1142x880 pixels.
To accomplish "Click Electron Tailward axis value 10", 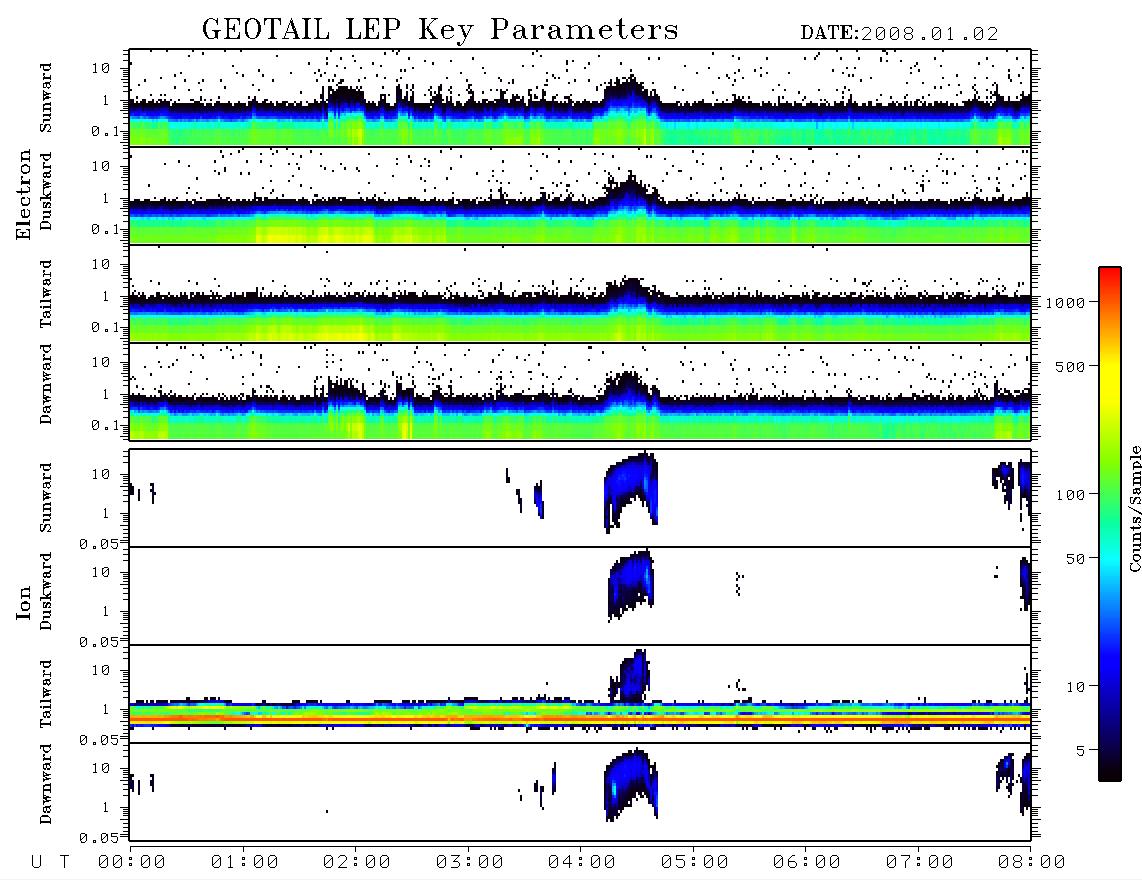I will pos(101,264).
